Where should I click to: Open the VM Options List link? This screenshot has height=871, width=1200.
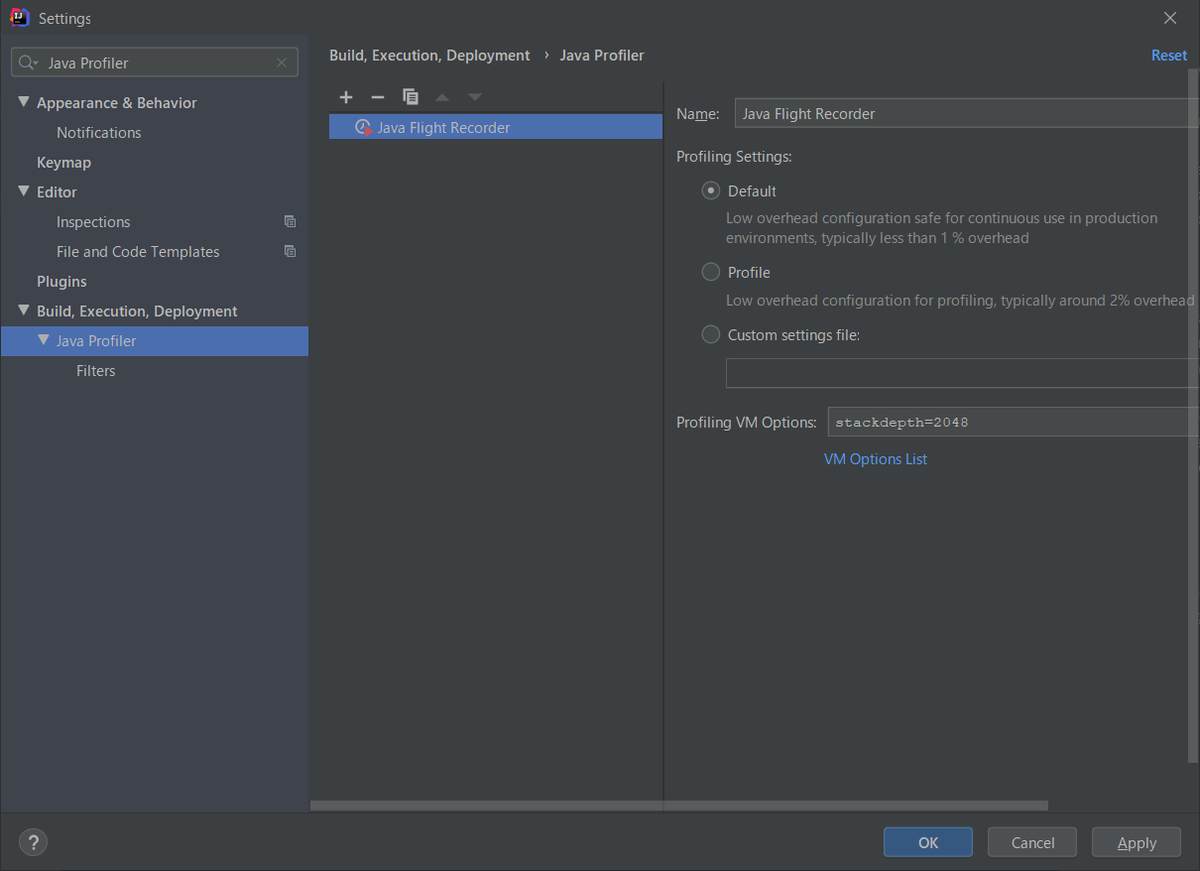pos(875,459)
